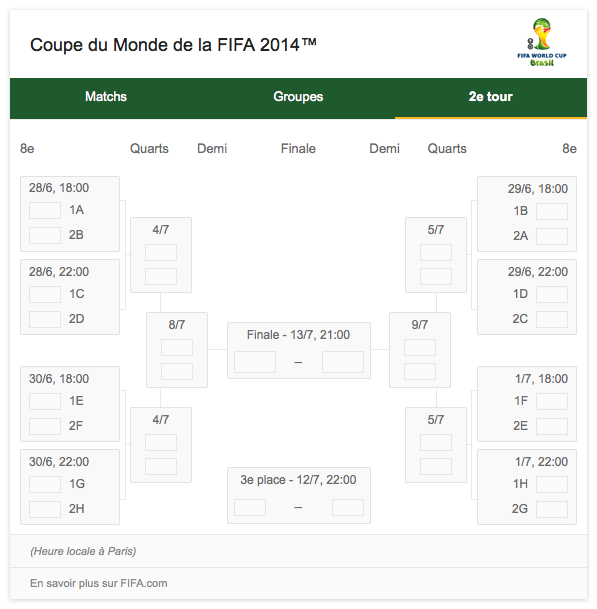Select the 29/6, 22:00 match 1D vs 2C
This screenshot has width=597, height=609.
point(527,297)
